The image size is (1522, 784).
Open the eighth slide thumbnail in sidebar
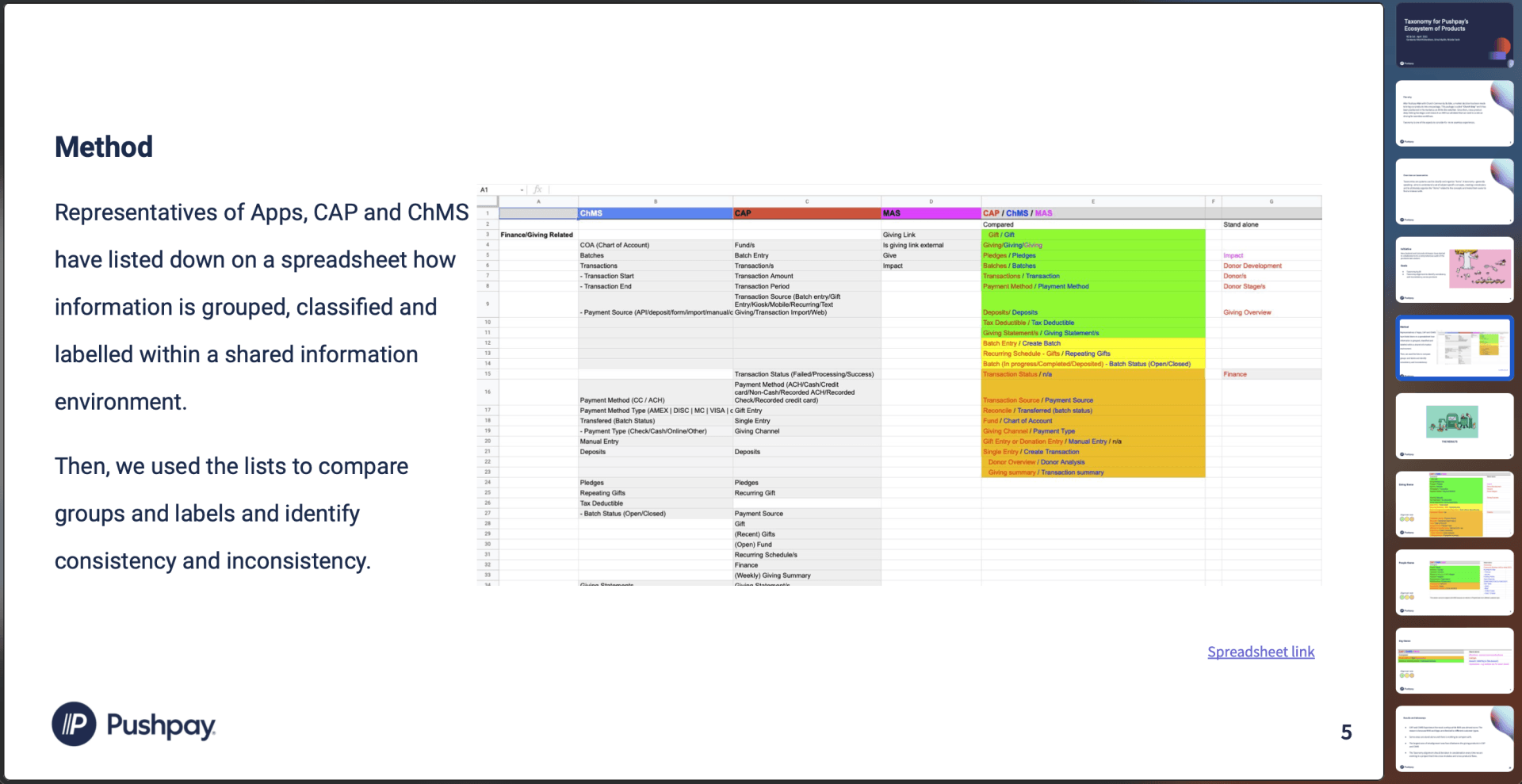point(1455,583)
